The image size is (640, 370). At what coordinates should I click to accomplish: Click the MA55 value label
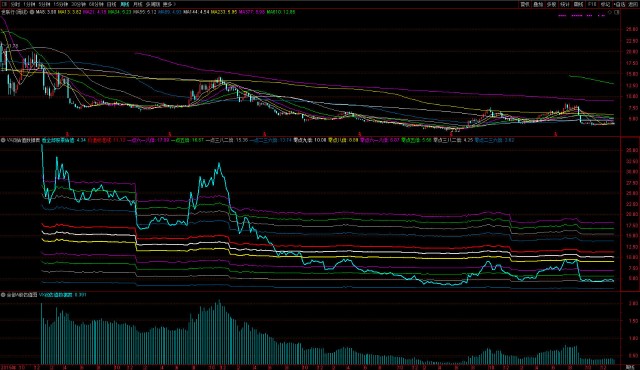[144, 12]
